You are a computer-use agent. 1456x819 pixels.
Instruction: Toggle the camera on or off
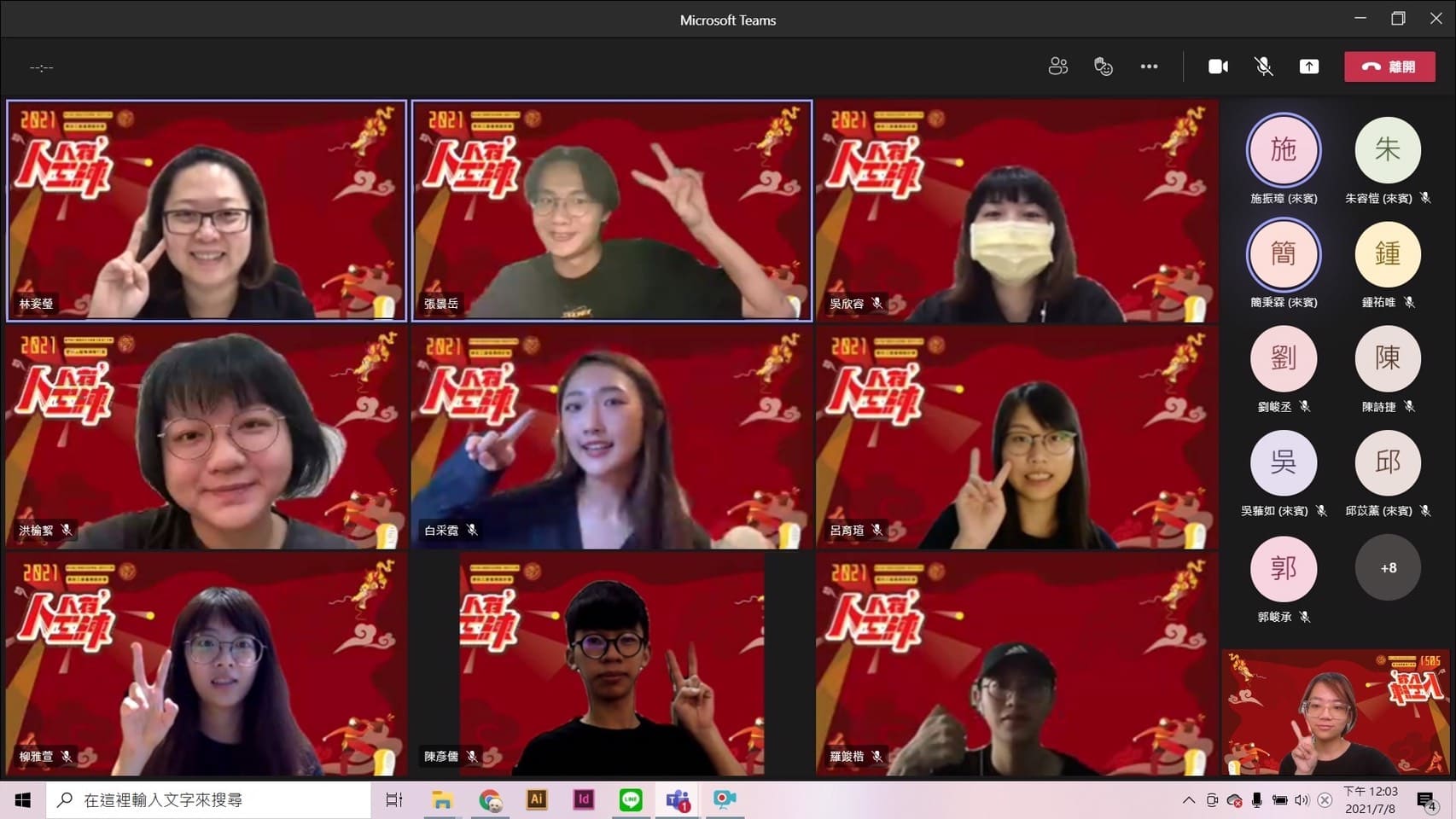pos(1218,67)
